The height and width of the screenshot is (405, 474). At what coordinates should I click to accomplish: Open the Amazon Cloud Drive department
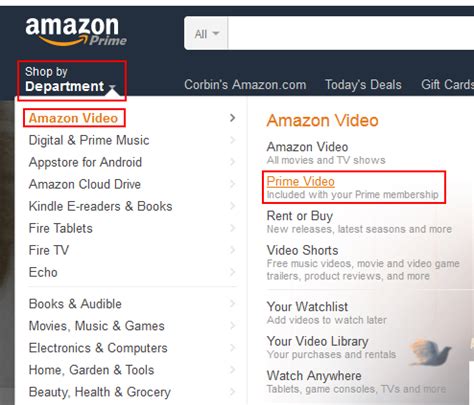(85, 184)
